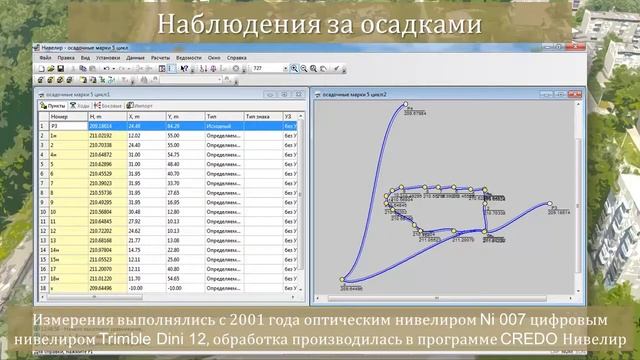The height and width of the screenshot is (360, 640).
Task: Open the Справка menu
Action: pos(236,58)
